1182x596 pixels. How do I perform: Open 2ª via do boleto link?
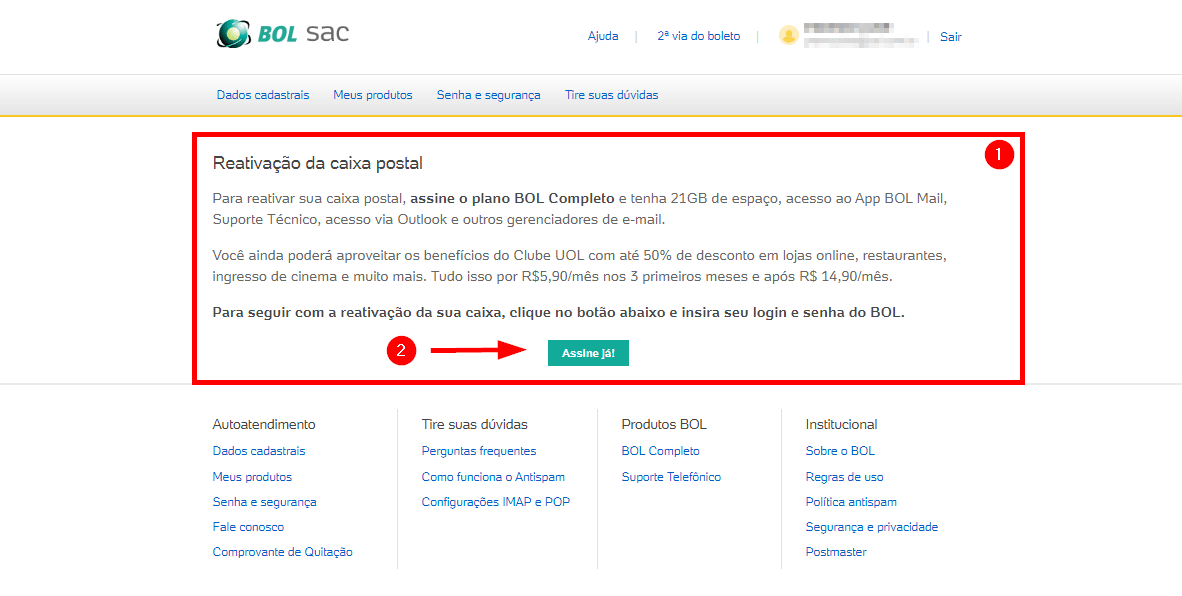tap(699, 36)
